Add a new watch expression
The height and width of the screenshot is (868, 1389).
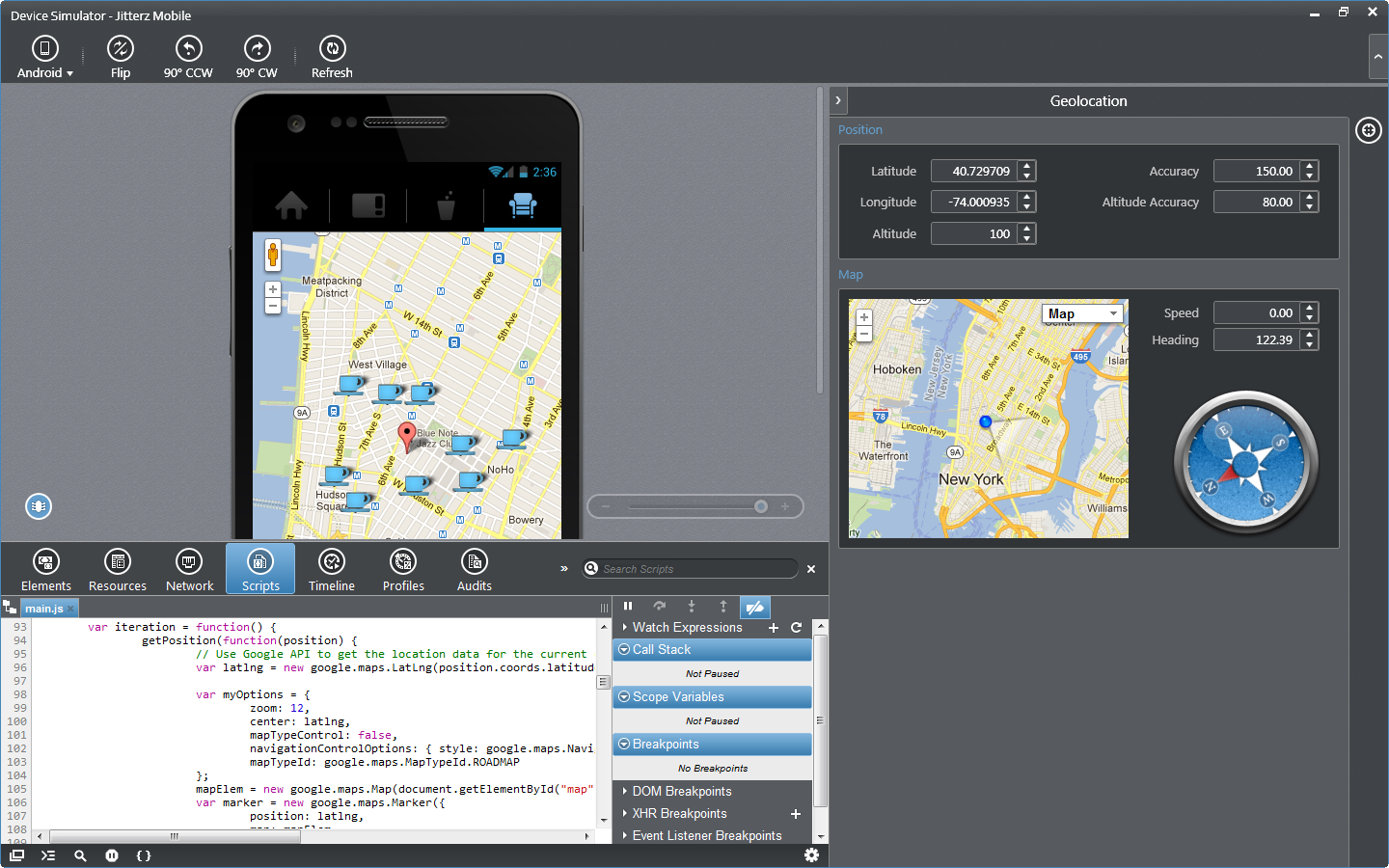(774, 628)
